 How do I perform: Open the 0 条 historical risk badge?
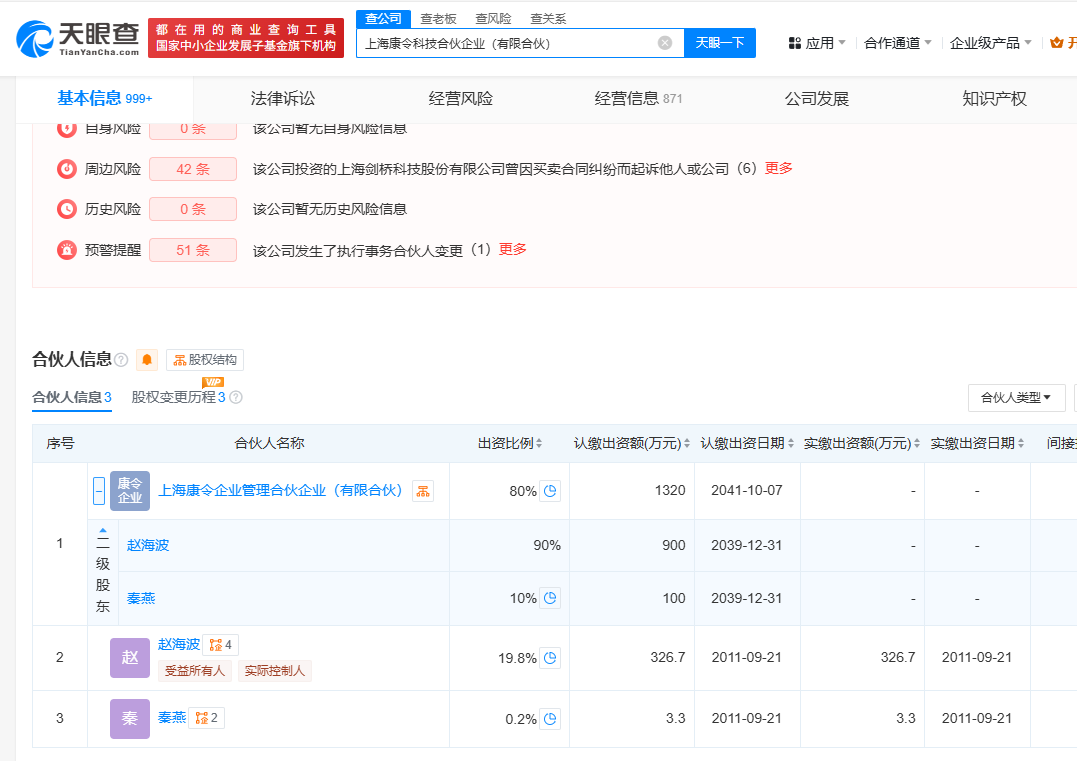coord(193,209)
